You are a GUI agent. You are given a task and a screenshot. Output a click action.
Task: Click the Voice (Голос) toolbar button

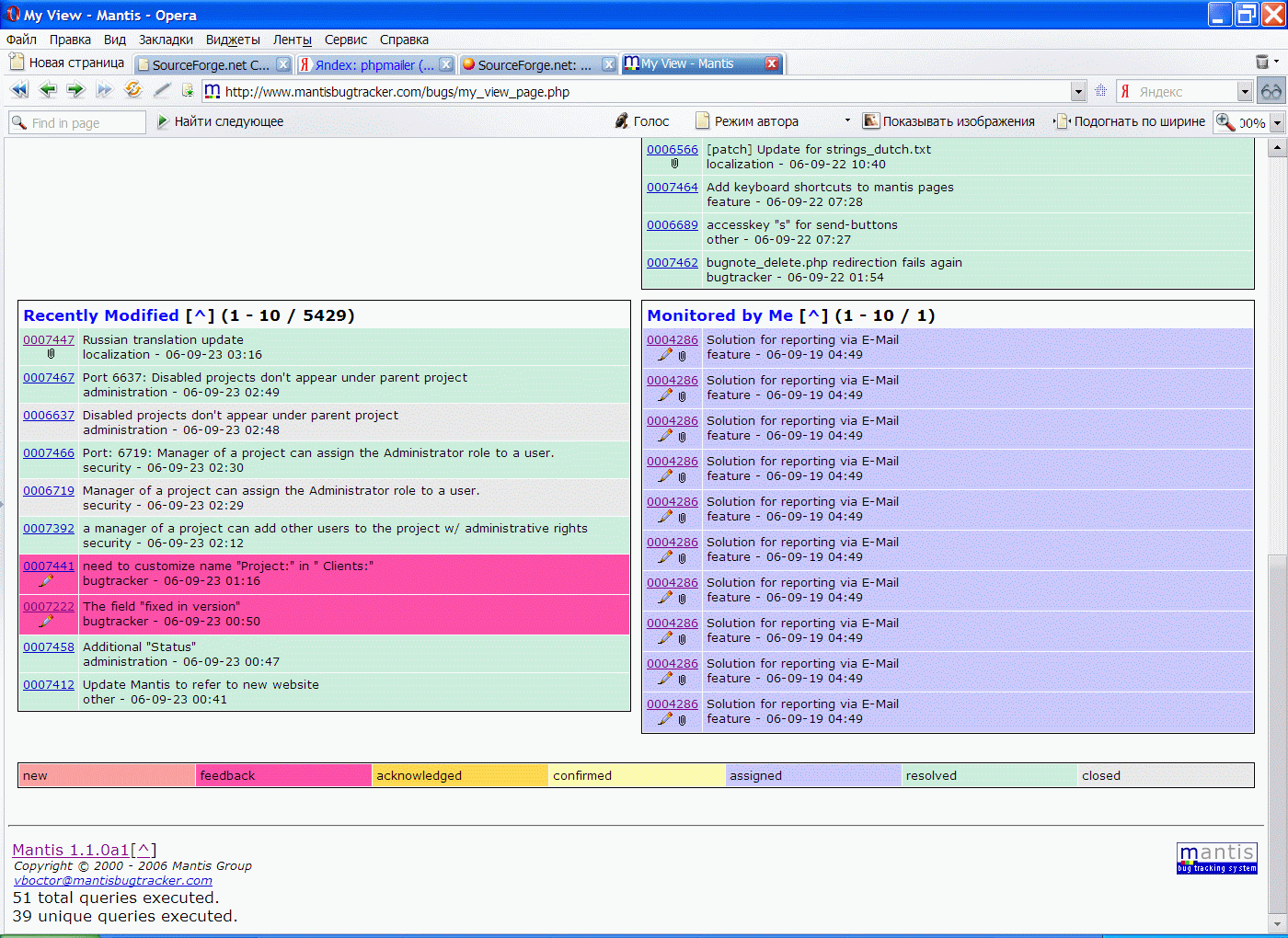point(642,121)
